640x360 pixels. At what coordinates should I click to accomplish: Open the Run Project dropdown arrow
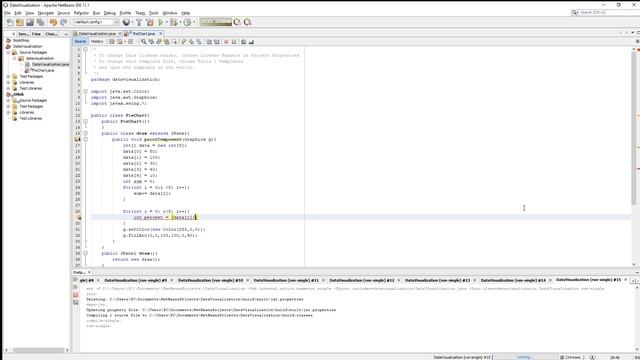pos(167,22)
